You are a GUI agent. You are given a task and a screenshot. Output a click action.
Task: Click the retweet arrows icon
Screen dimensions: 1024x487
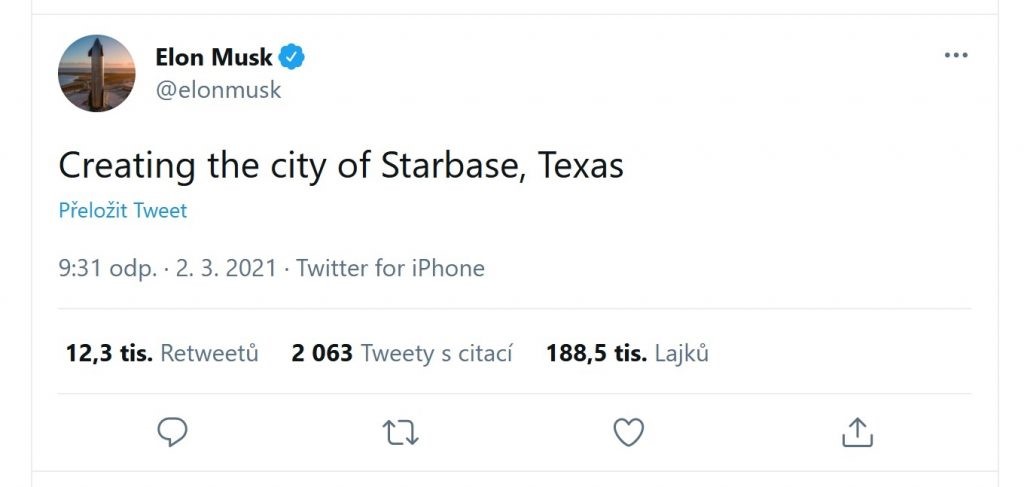400,432
